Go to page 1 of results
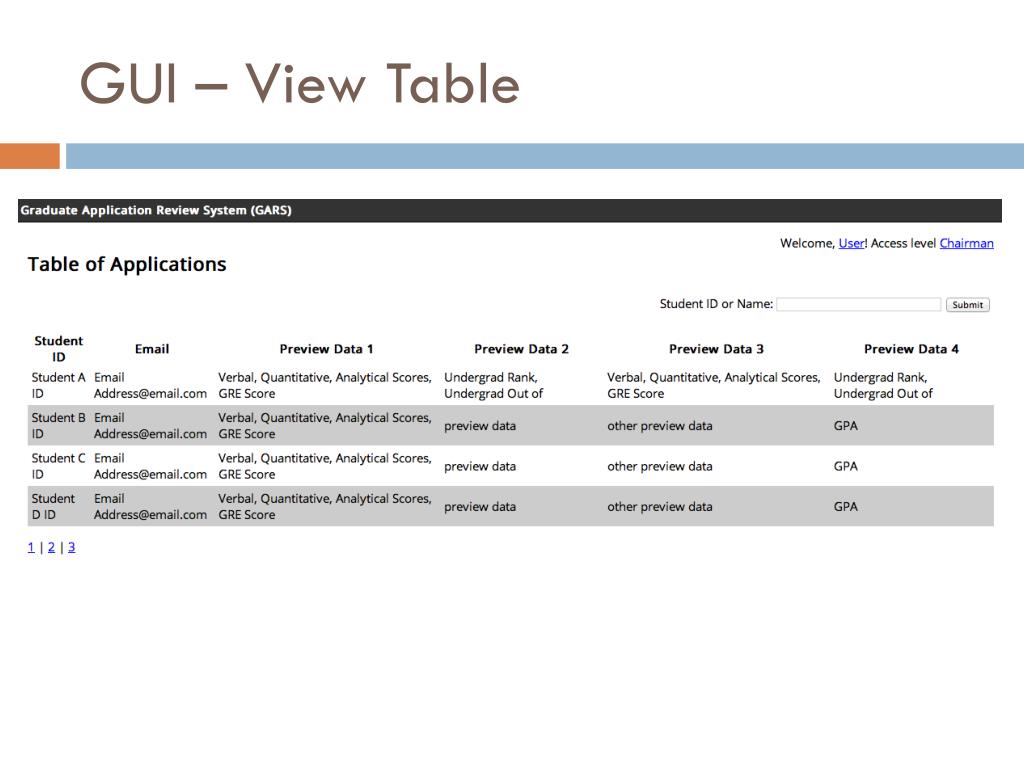1024x768 pixels. (x=31, y=547)
